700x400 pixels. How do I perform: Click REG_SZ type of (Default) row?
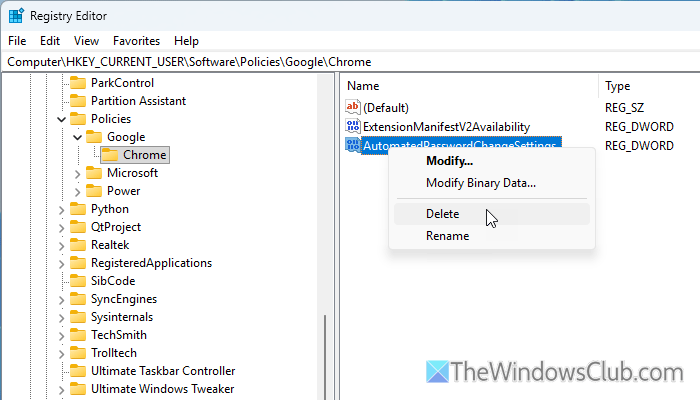(x=625, y=108)
